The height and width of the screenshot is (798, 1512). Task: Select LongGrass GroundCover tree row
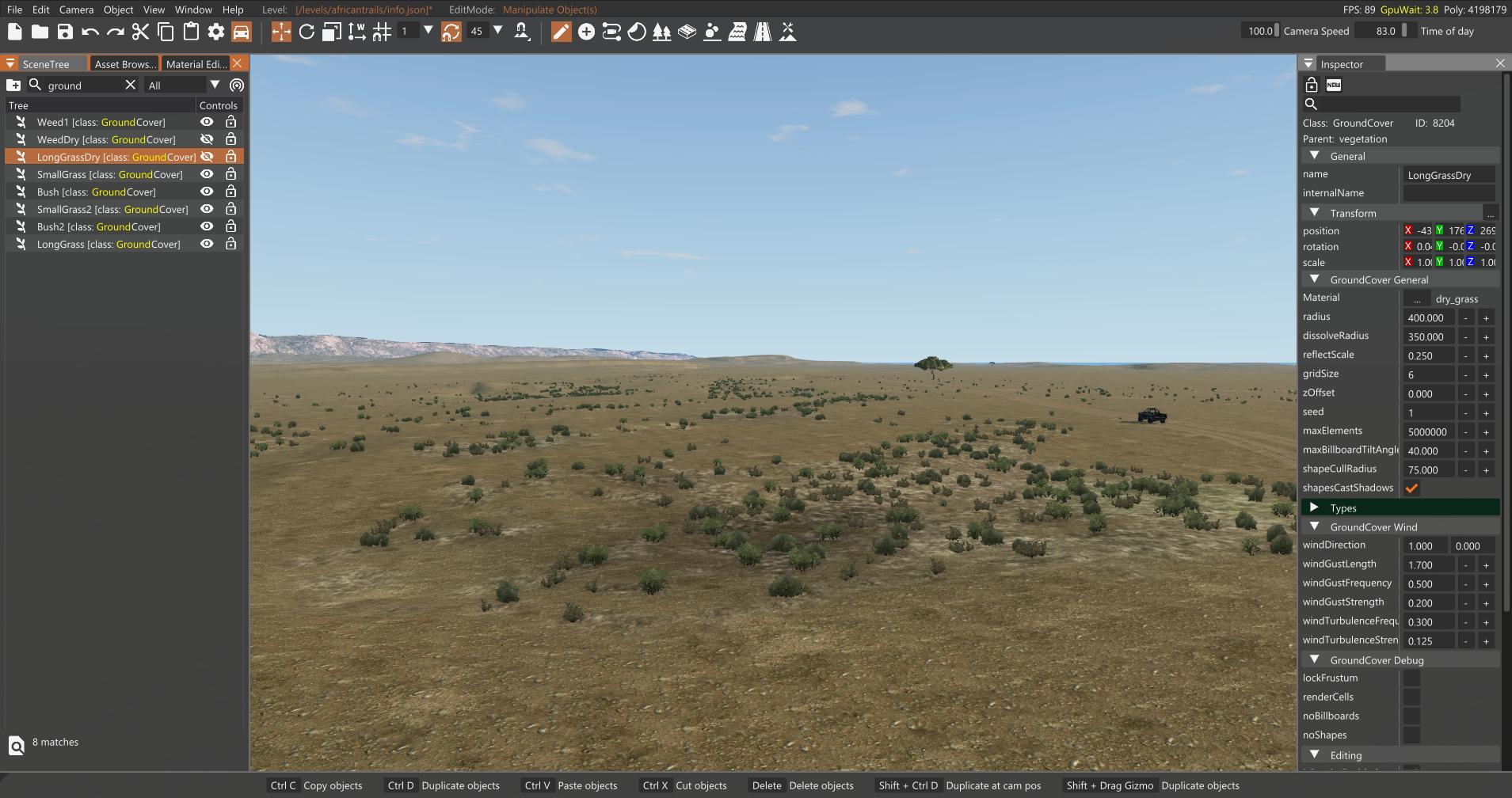pyautogui.click(x=109, y=244)
